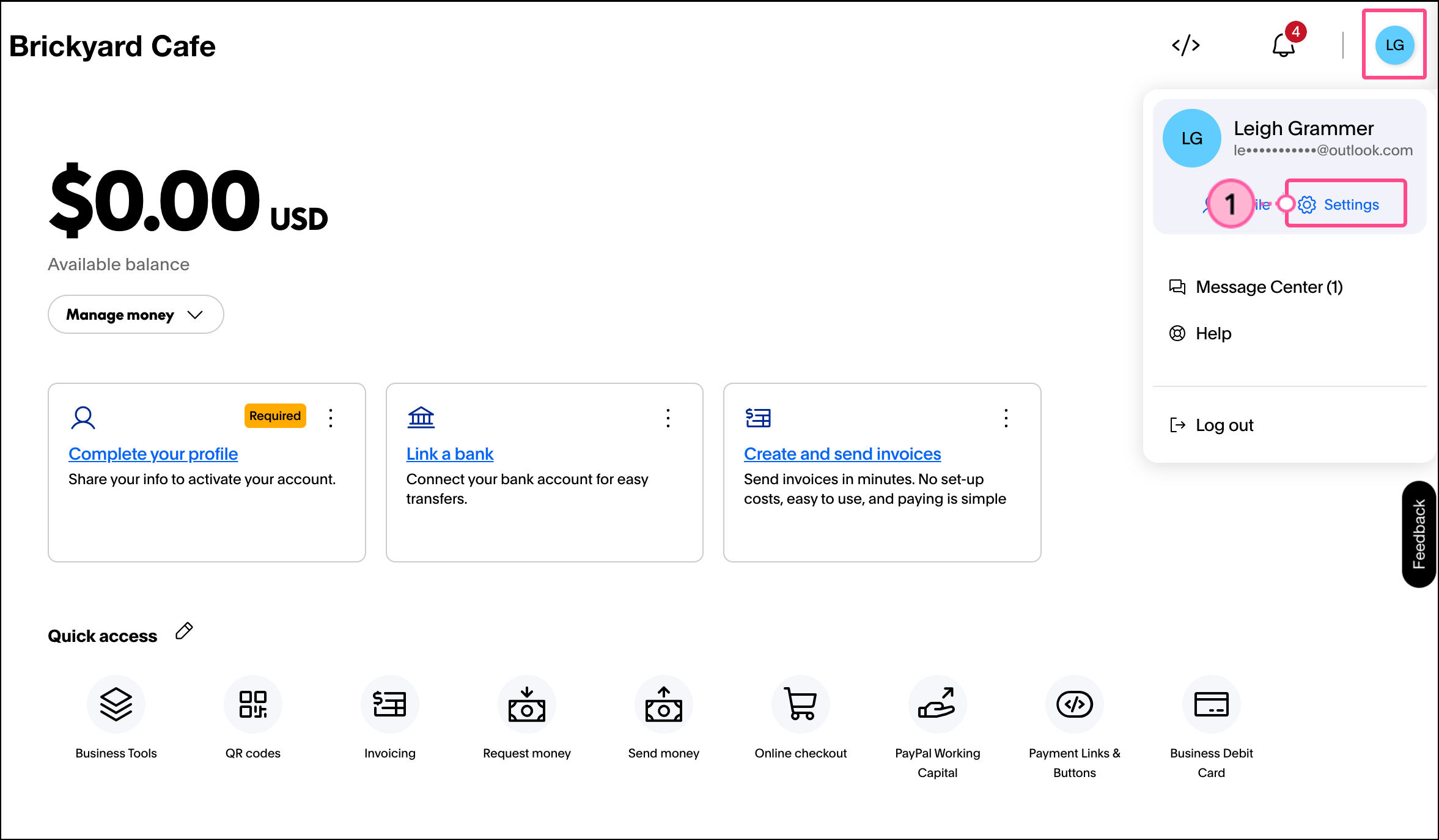Open options menu on Link a bank card
The width and height of the screenshot is (1439, 840).
coord(668,418)
